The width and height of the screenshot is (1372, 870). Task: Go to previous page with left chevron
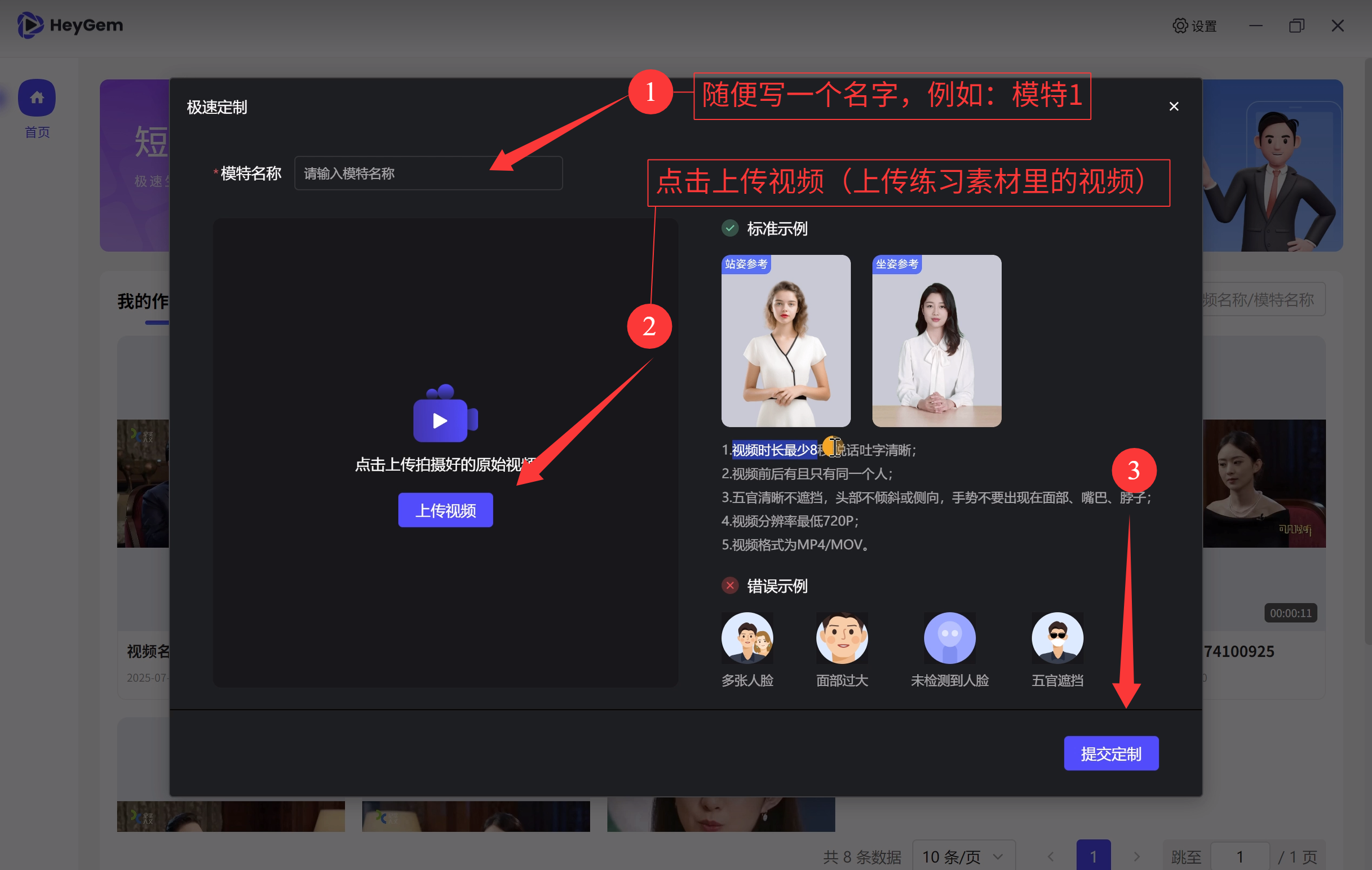pyautogui.click(x=1051, y=856)
